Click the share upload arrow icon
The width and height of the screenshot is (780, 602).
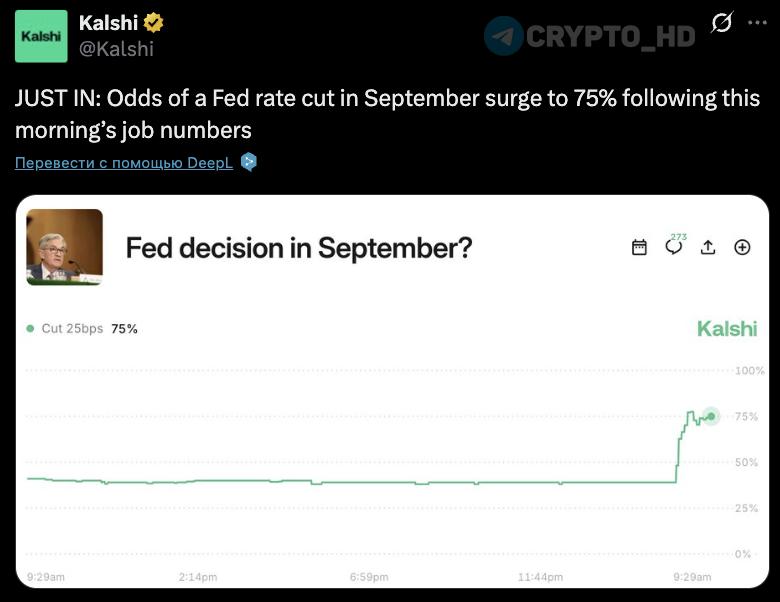708,247
